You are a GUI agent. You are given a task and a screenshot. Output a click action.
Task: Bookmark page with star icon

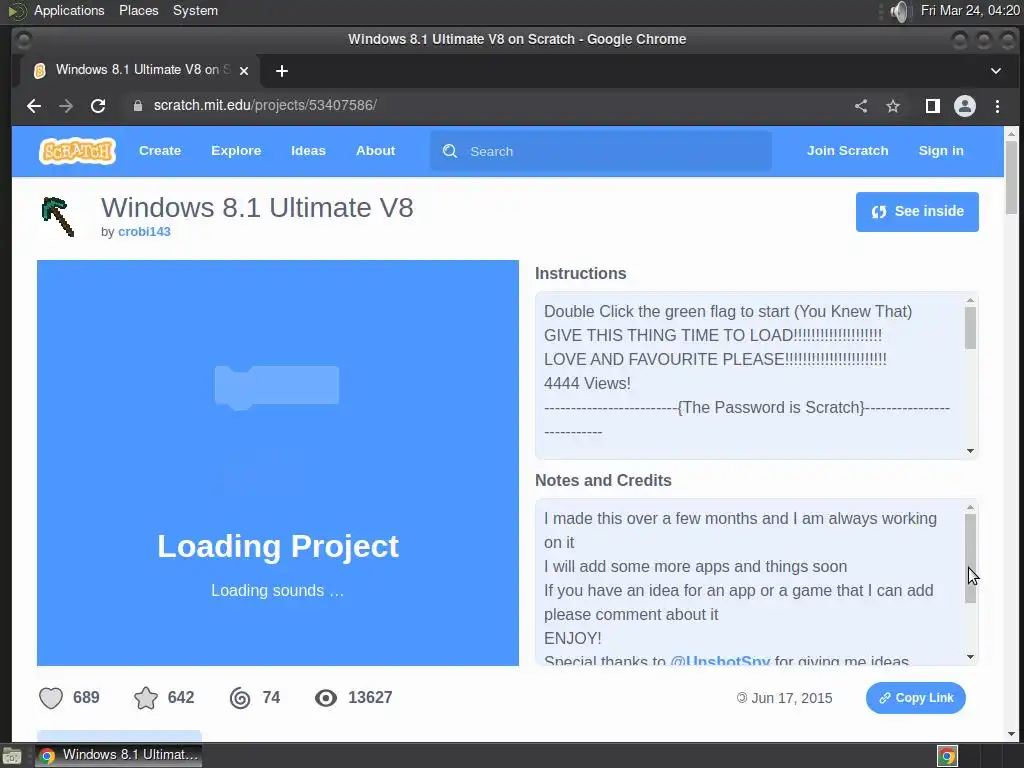(x=893, y=106)
